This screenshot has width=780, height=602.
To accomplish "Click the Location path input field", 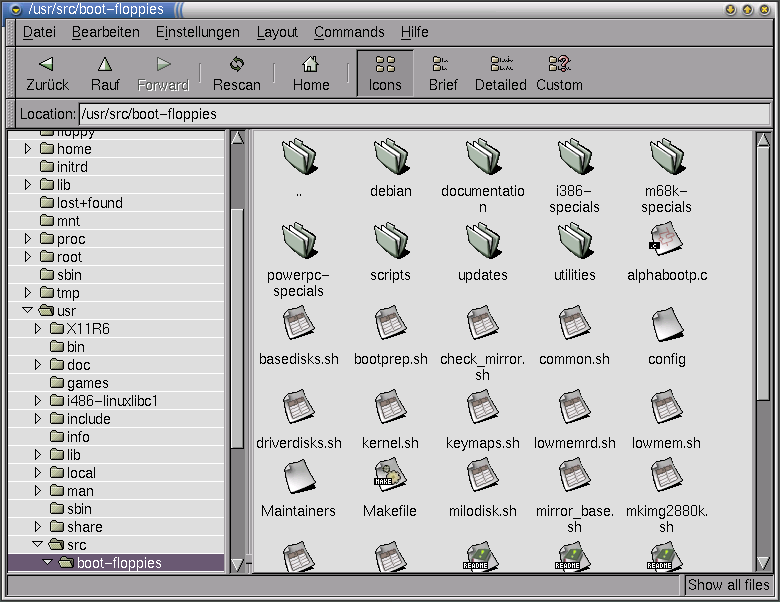I will coord(424,114).
